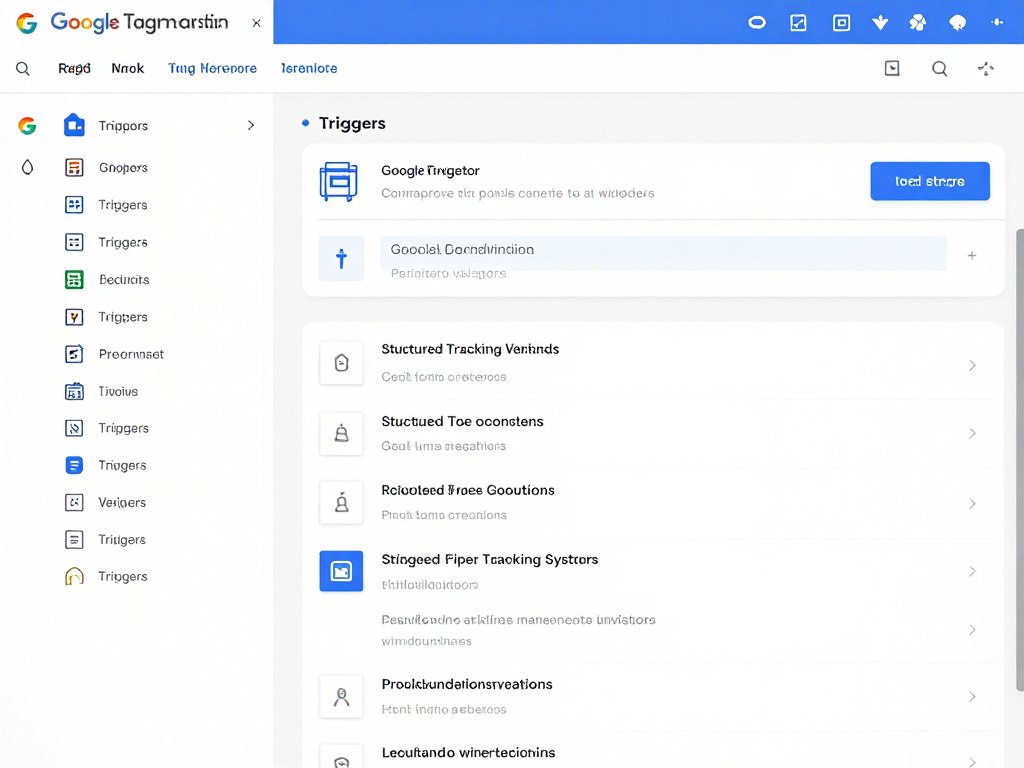This screenshot has height=768, width=1024.
Task: Open the Pesrulendne arklirae maneeneote row
Action: click(655, 630)
